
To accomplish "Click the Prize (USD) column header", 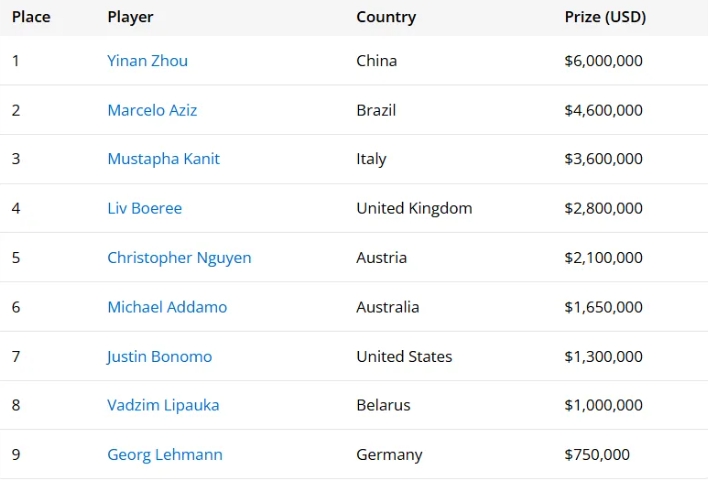I will pos(605,17).
